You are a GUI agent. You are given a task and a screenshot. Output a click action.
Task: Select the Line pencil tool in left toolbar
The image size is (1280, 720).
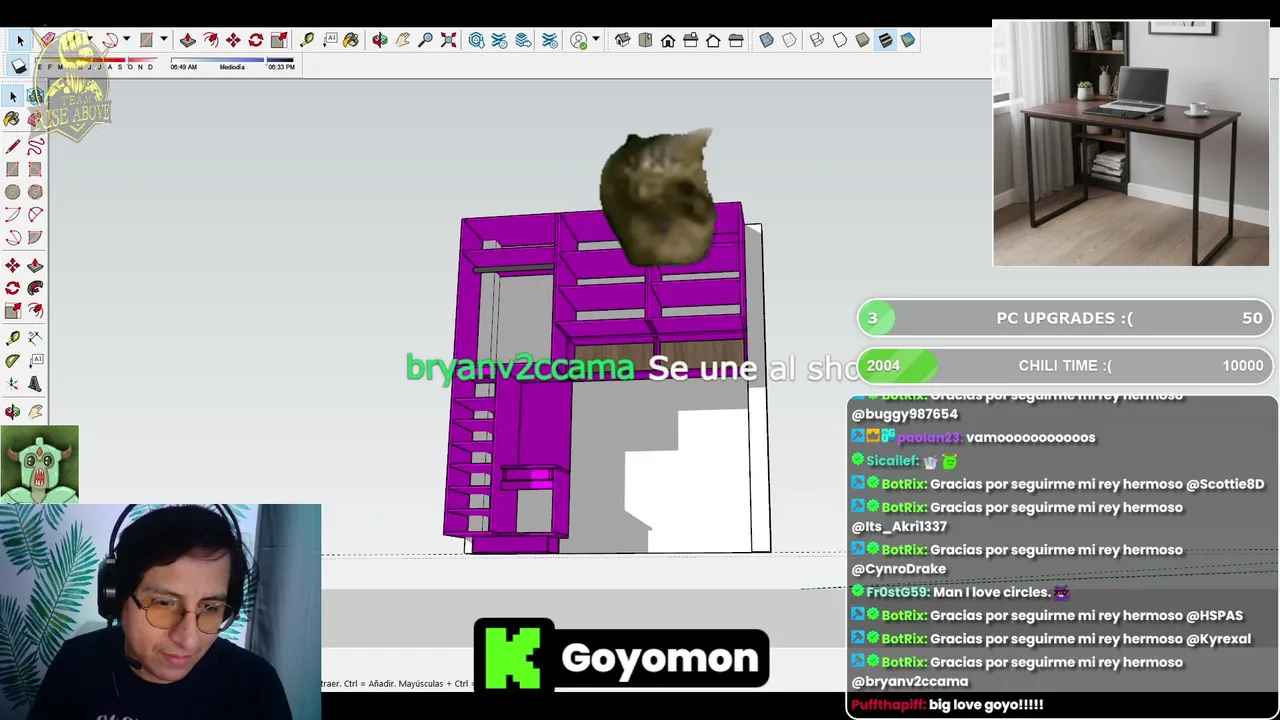click(12, 146)
